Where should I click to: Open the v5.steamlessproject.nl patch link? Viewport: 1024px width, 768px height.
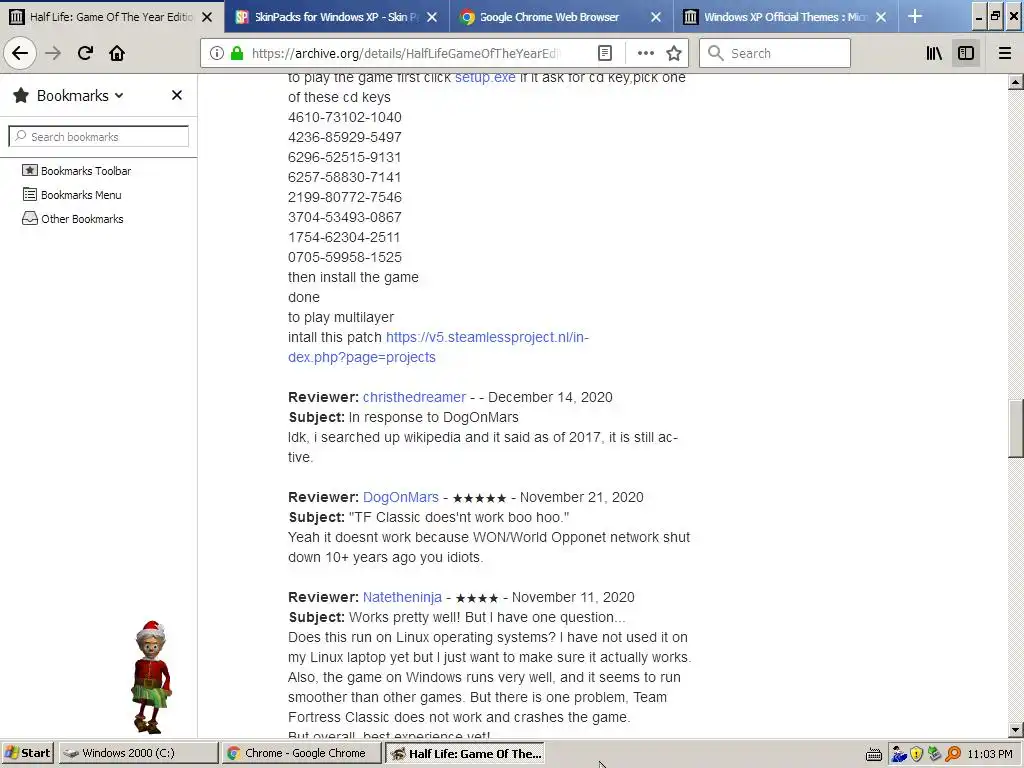(438, 347)
